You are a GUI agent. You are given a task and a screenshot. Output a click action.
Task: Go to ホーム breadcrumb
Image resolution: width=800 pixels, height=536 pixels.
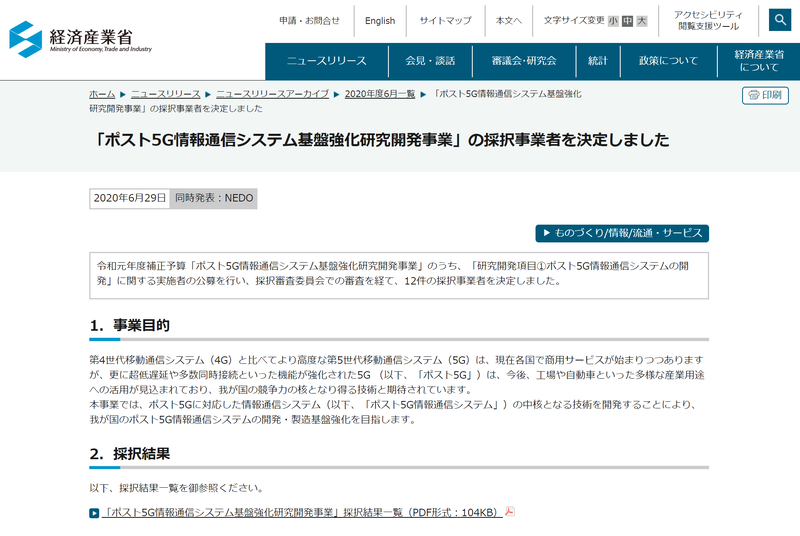click(102, 94)
